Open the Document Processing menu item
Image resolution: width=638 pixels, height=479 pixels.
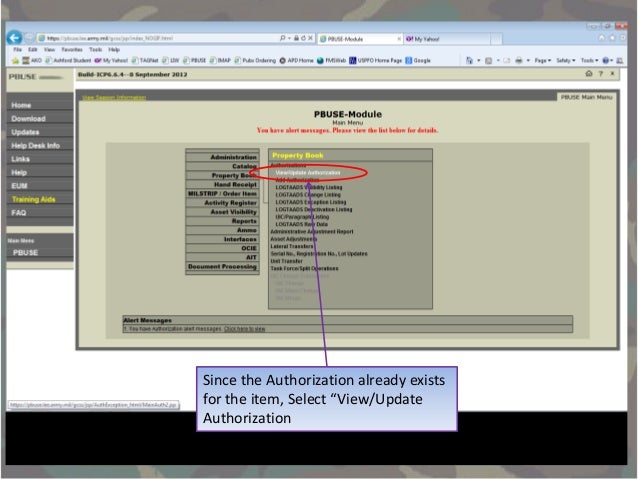point(222,267)
